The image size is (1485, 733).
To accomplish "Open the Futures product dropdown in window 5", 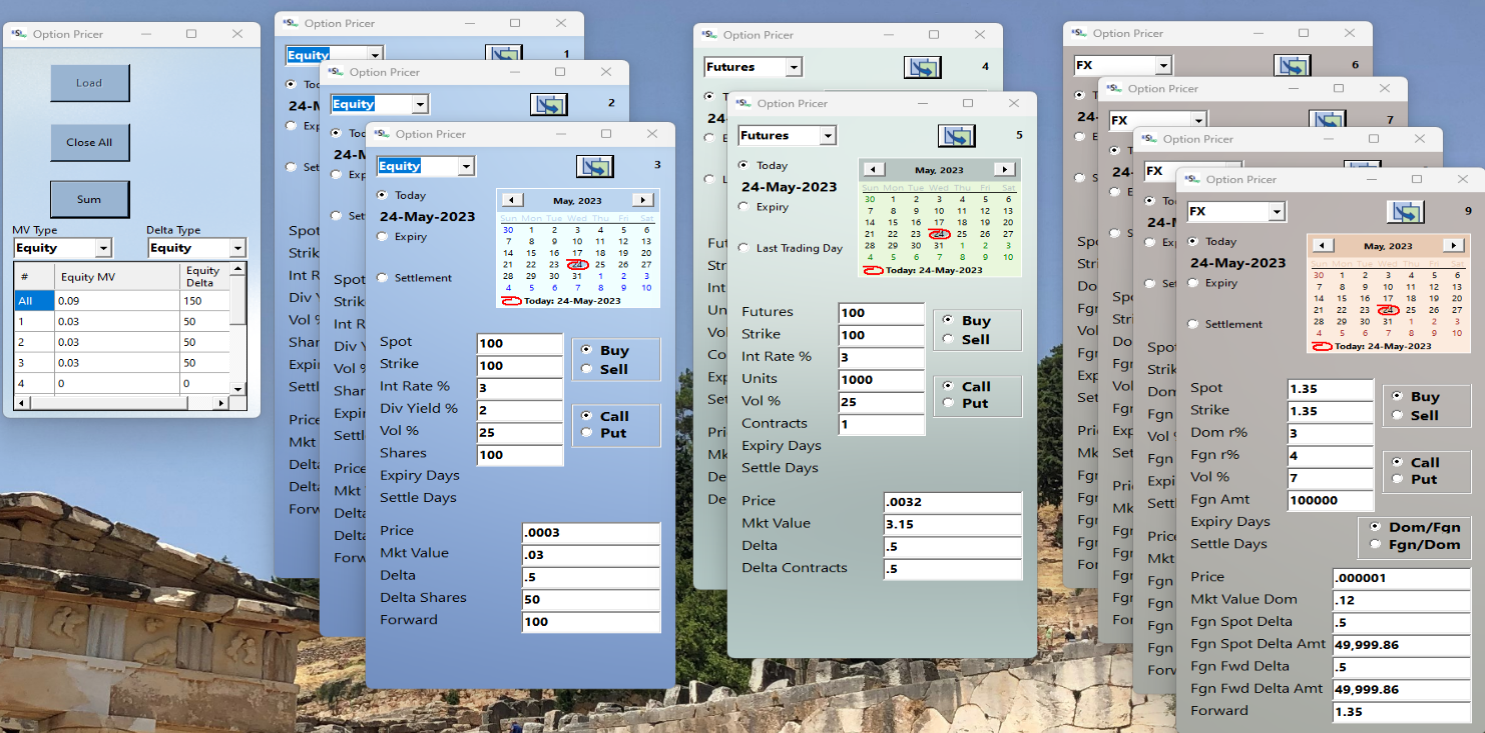I will click(826, 136).
